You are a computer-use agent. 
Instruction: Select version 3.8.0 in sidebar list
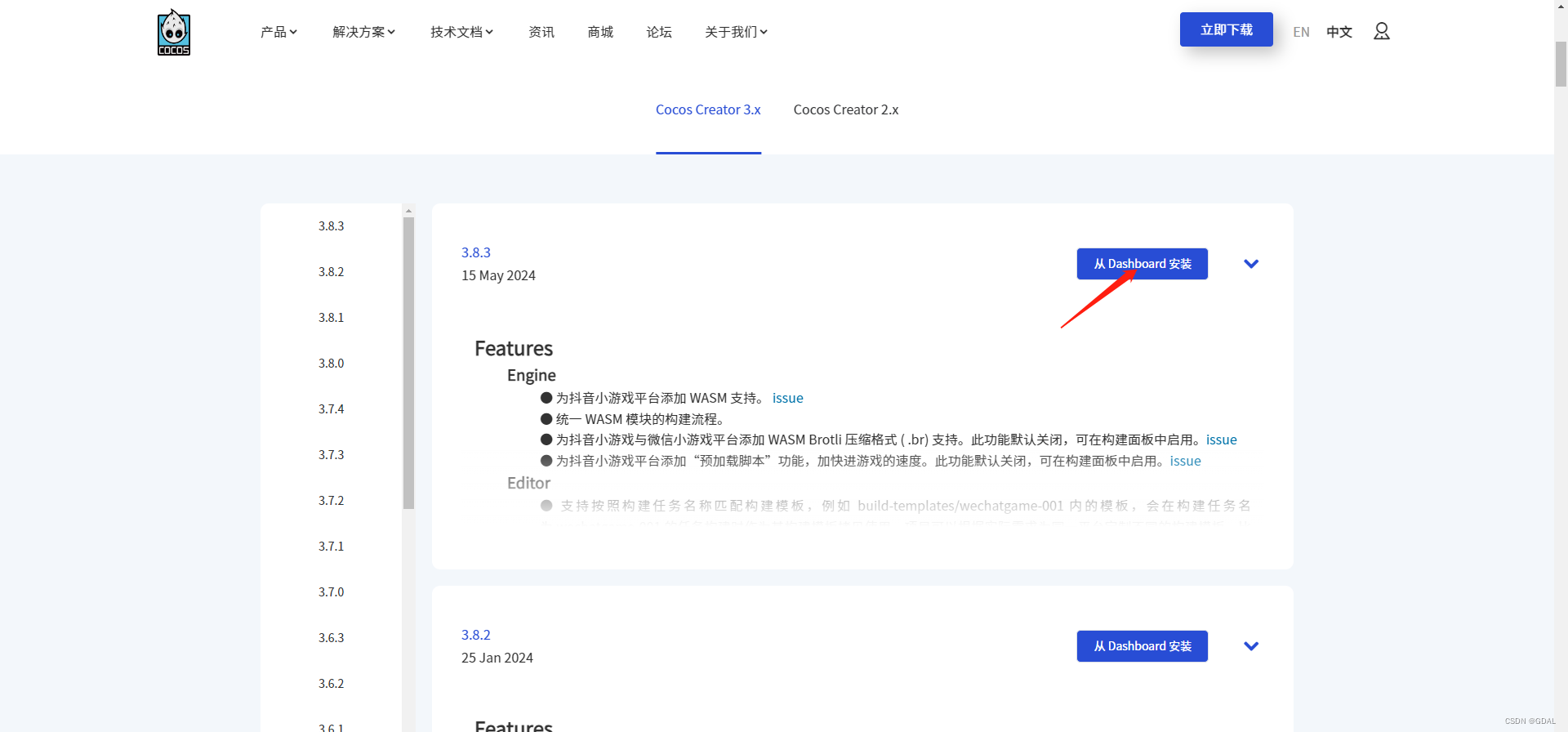331,364
